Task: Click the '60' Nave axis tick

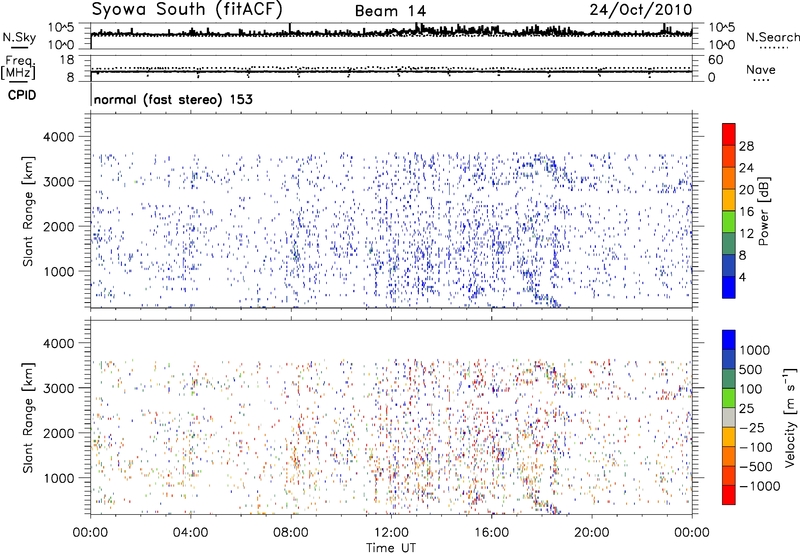Action: click(716, 60)
